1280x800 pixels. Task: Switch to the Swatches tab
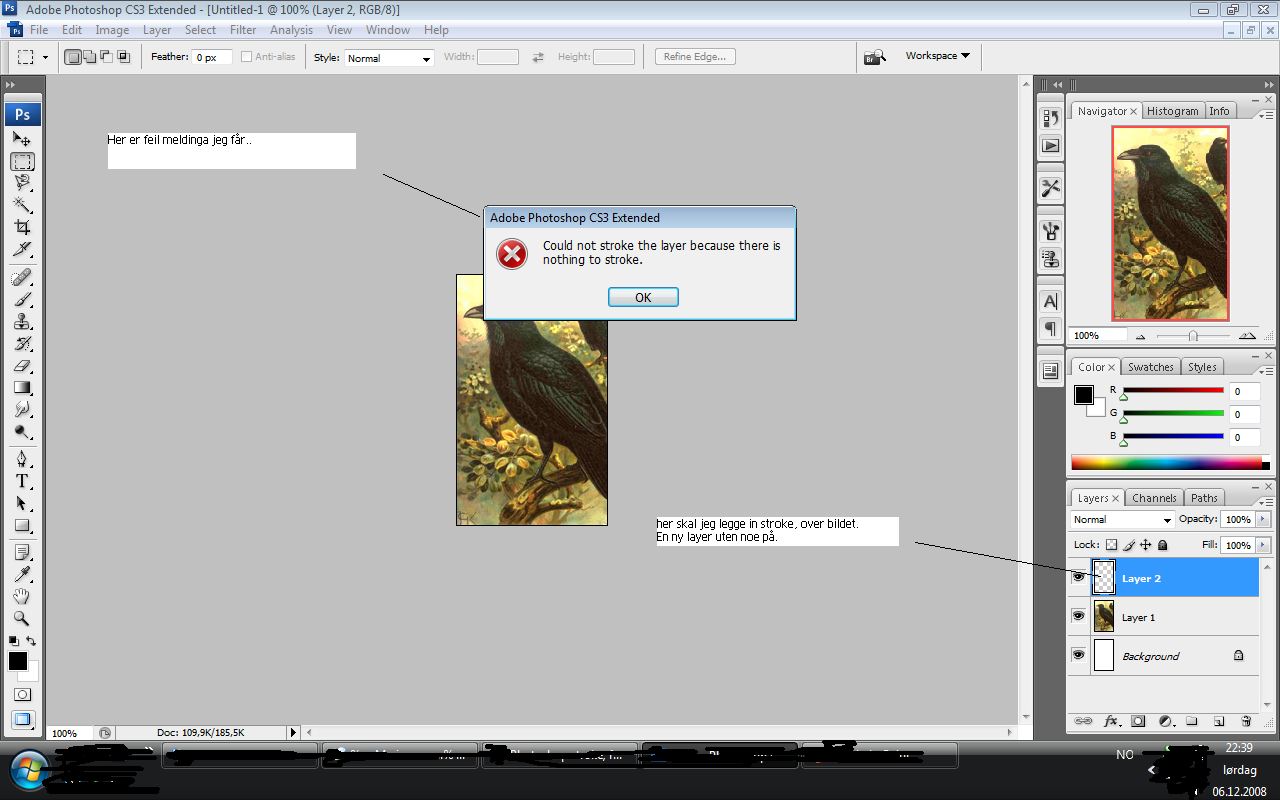pos(1151,367)
